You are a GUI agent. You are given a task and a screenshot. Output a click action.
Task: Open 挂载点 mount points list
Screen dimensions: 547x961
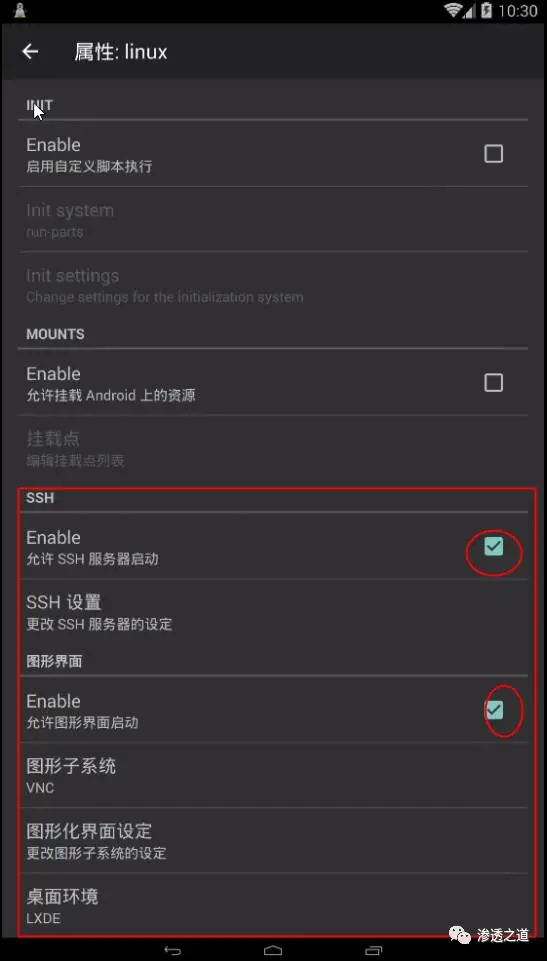click(x=273, y=449)
